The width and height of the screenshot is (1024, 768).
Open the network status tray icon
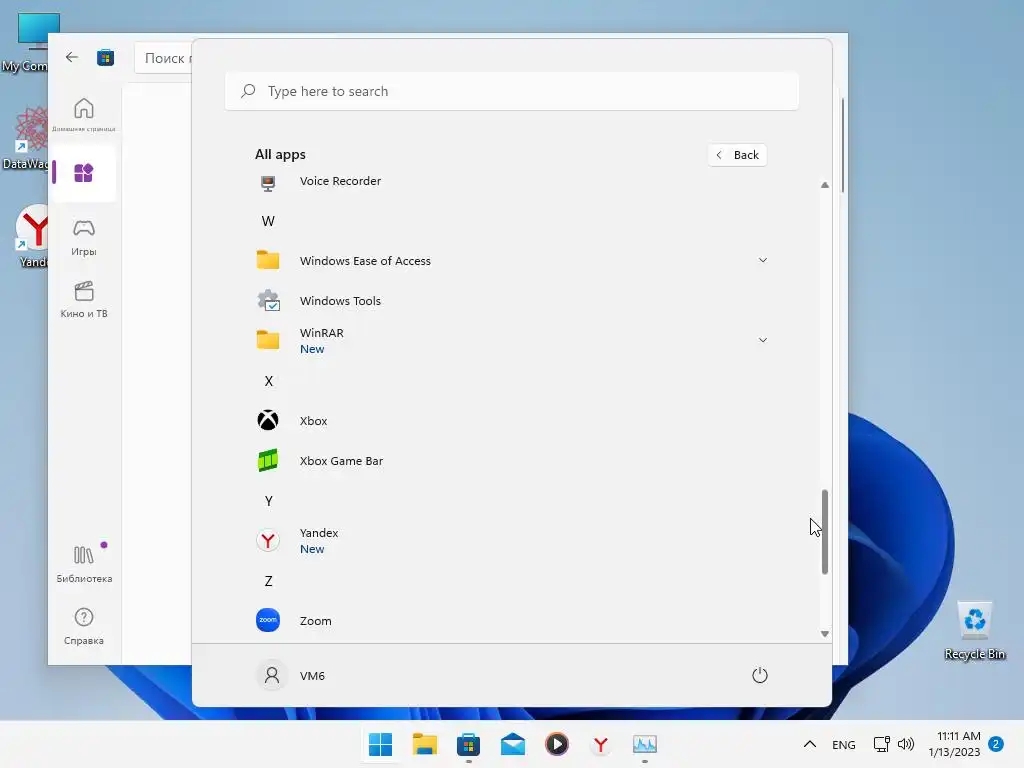(x=881, y=744)
